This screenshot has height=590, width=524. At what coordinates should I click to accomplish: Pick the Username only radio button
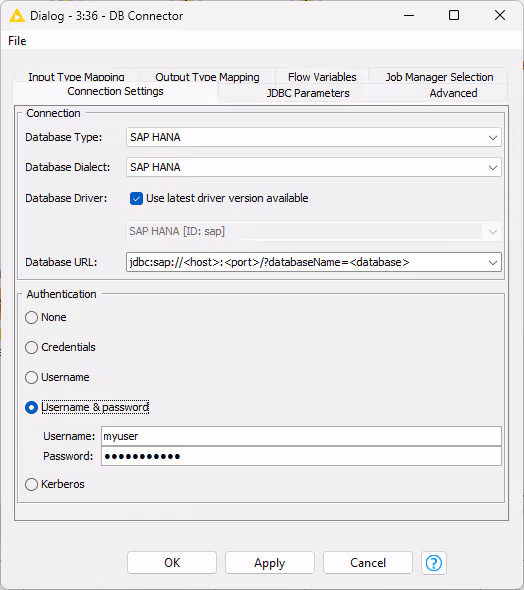(x=32, y=377)
